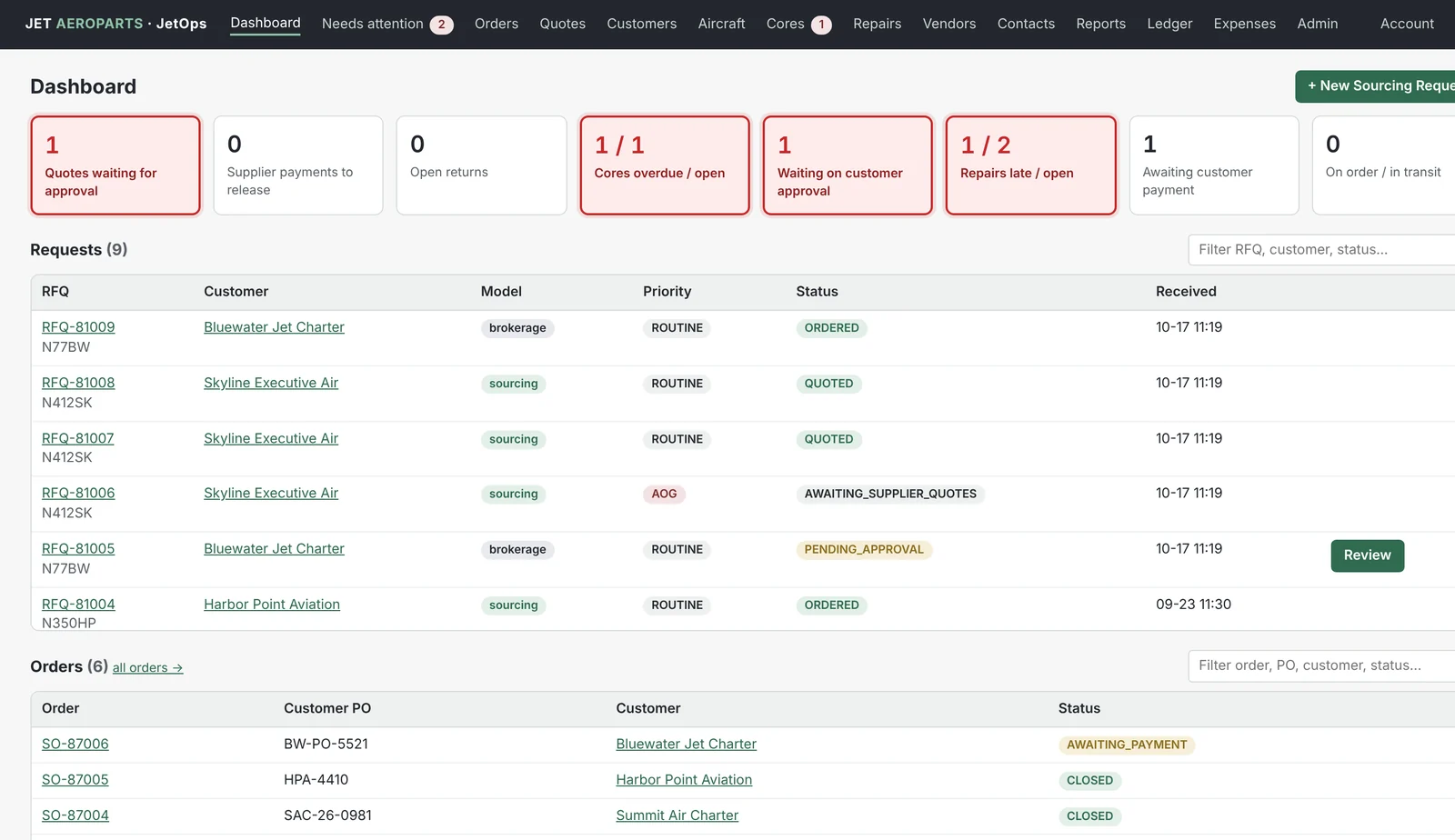The height and width of the screenshot is (840, 1455).
Task: Open the Ledger navigation item
Action: point(1169,24)
